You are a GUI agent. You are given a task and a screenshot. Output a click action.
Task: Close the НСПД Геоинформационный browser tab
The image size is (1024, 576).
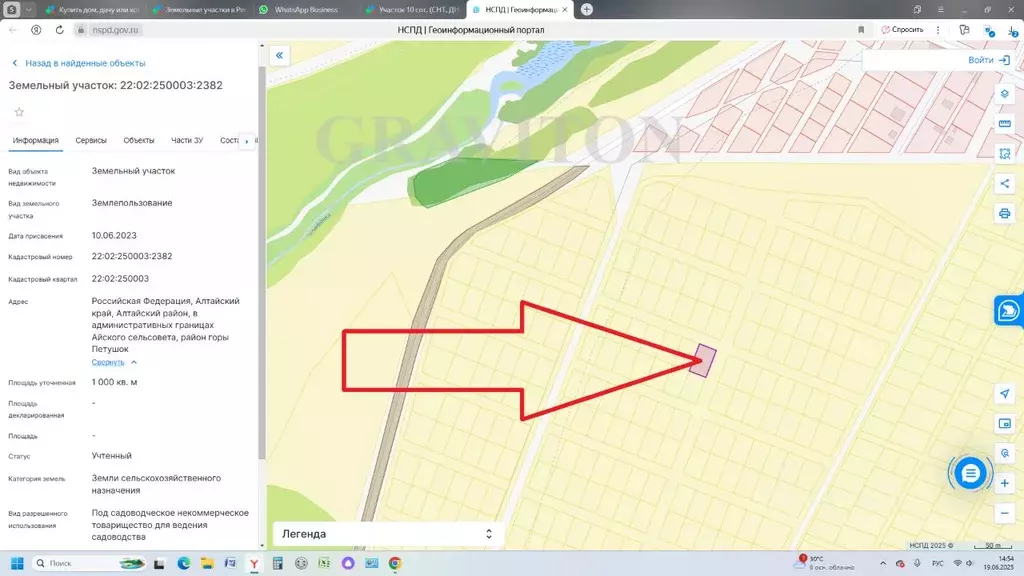point(565,10)
